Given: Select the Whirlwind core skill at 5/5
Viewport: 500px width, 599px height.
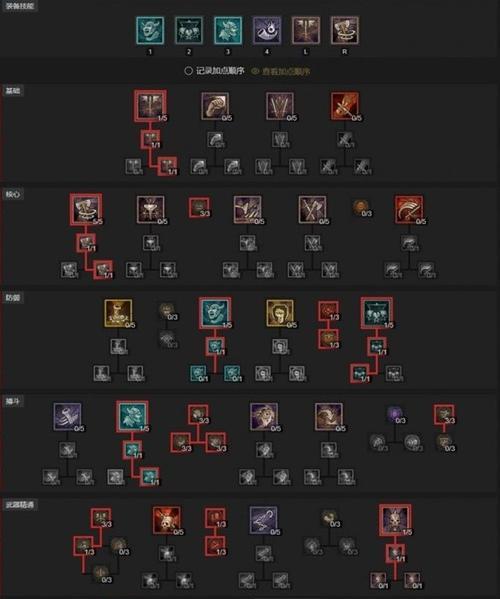Looking at the screenshot, I should coord(86,209).
